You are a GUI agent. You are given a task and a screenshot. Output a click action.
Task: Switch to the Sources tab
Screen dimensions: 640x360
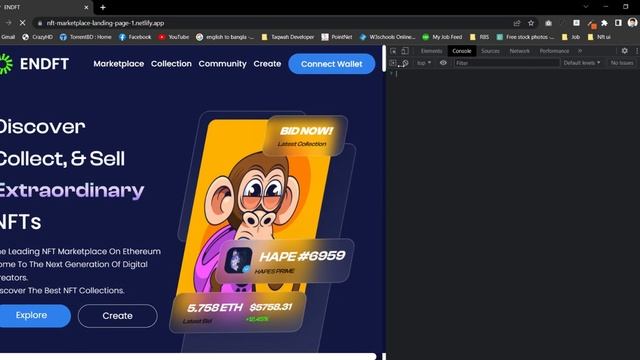[x=490, y=51]
